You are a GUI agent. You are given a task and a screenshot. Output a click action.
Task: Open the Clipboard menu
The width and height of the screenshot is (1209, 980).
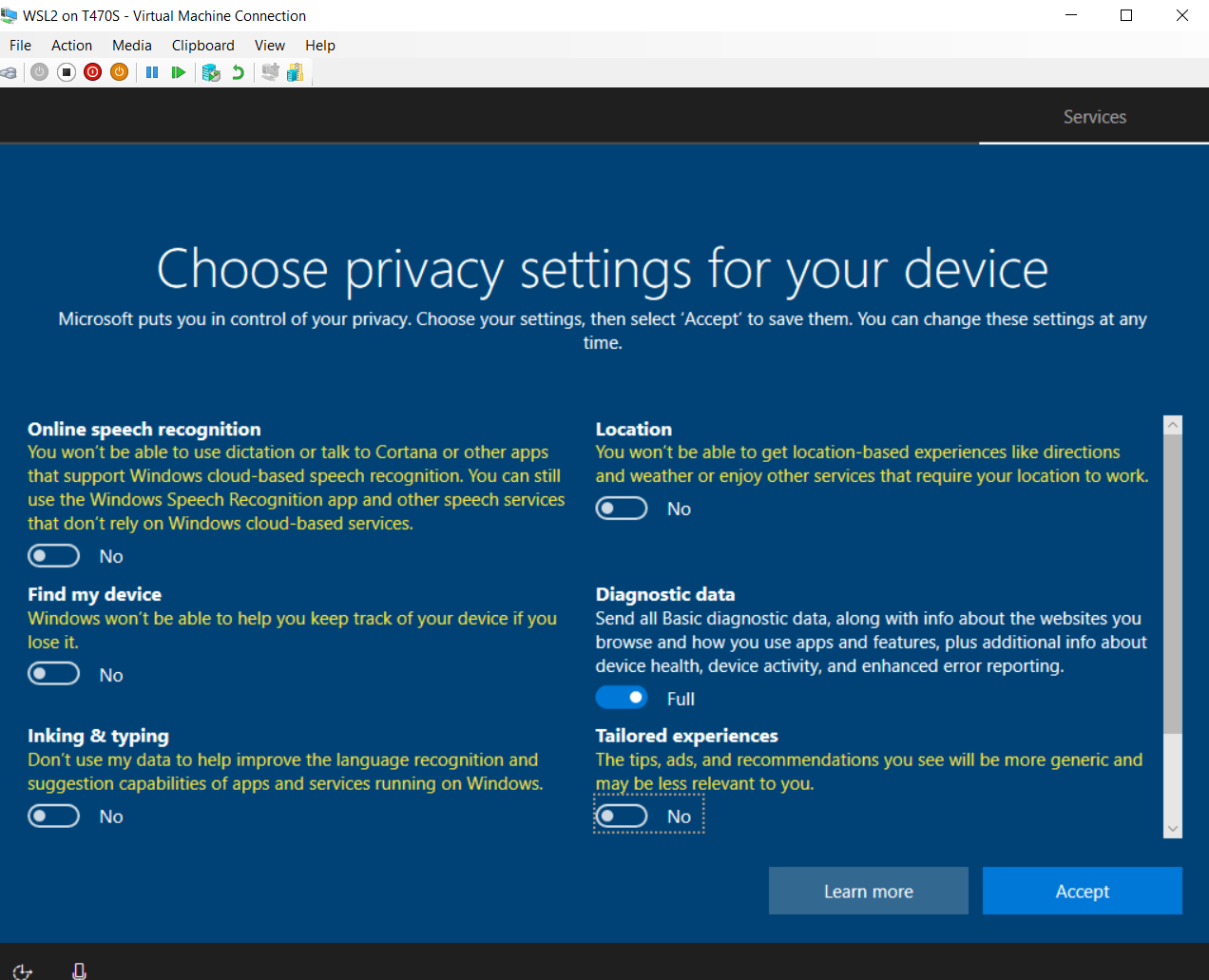[x=202, y=46]
